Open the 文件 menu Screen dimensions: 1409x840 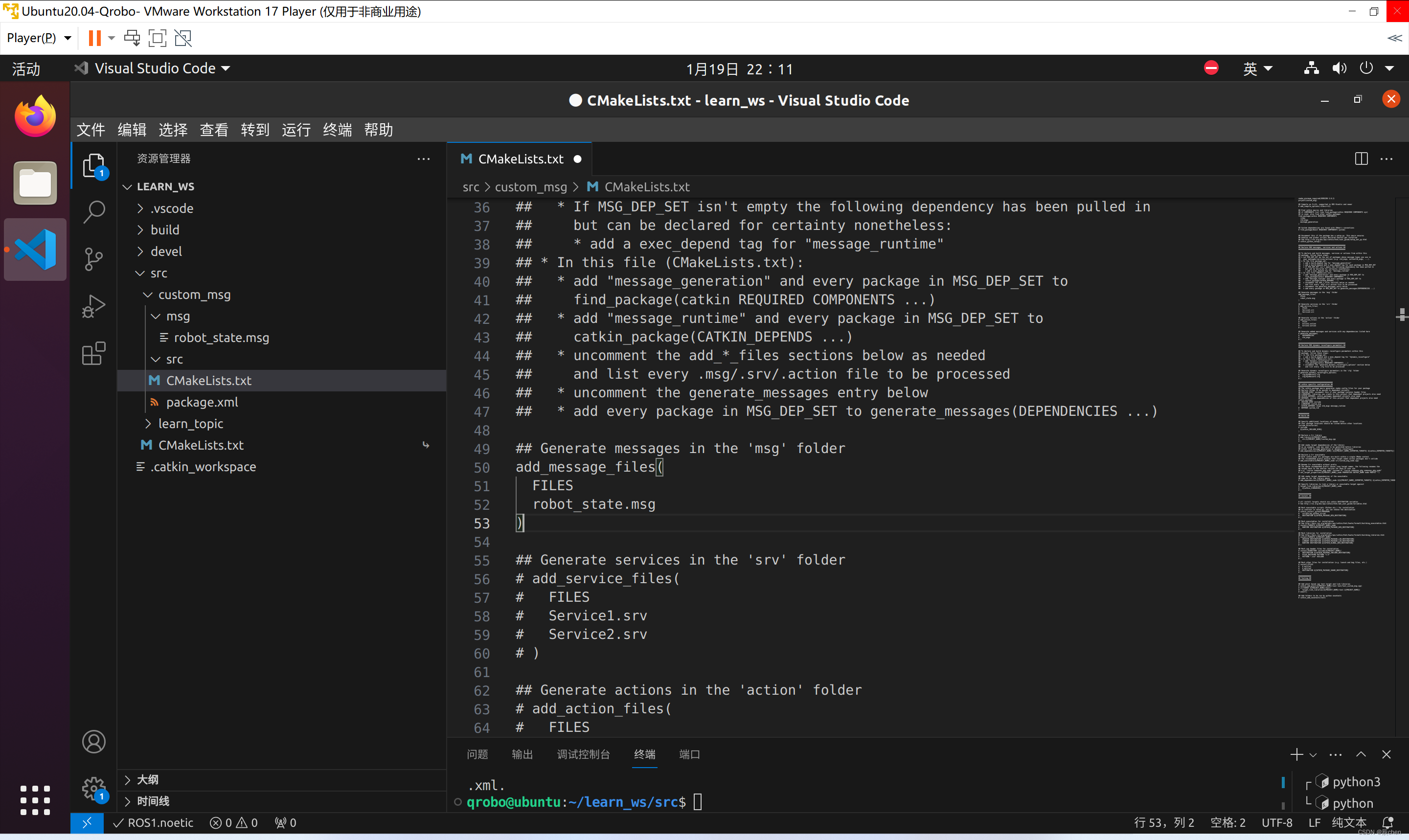coord(91,130)
